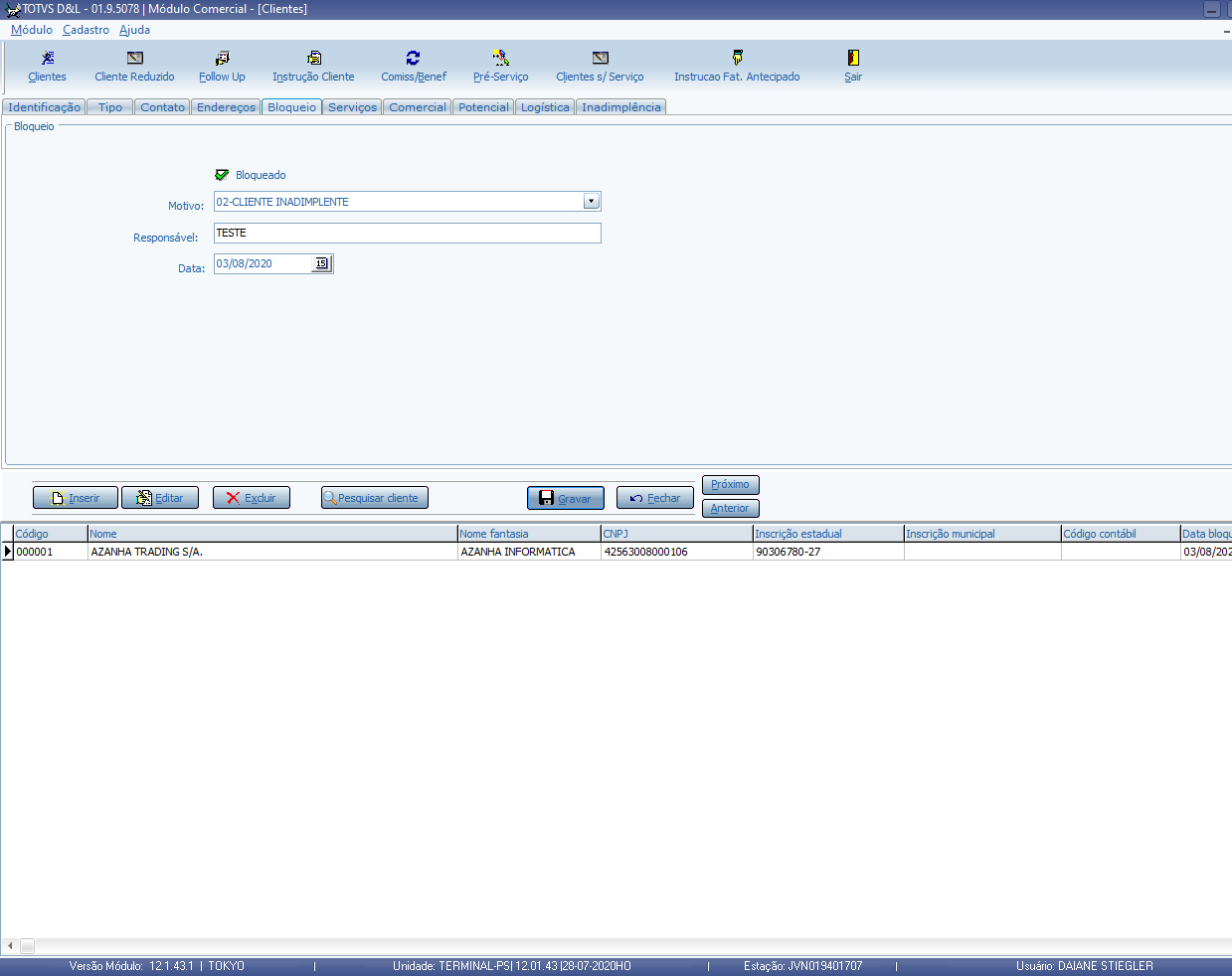Click the Instrucao Fat. Antecipado icon
The width and height of the screenshot is (1232, 976).
(737, 59)
